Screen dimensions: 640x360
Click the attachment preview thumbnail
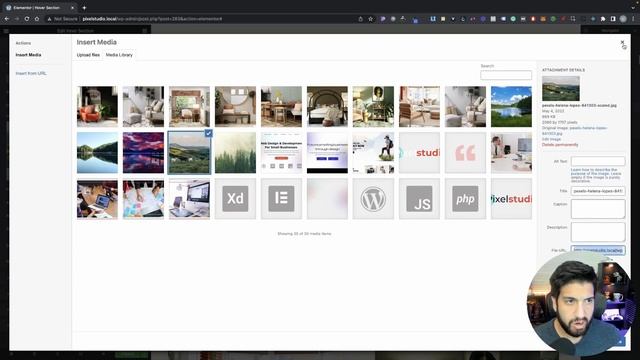pyautogui.click(x=561, y=88)
